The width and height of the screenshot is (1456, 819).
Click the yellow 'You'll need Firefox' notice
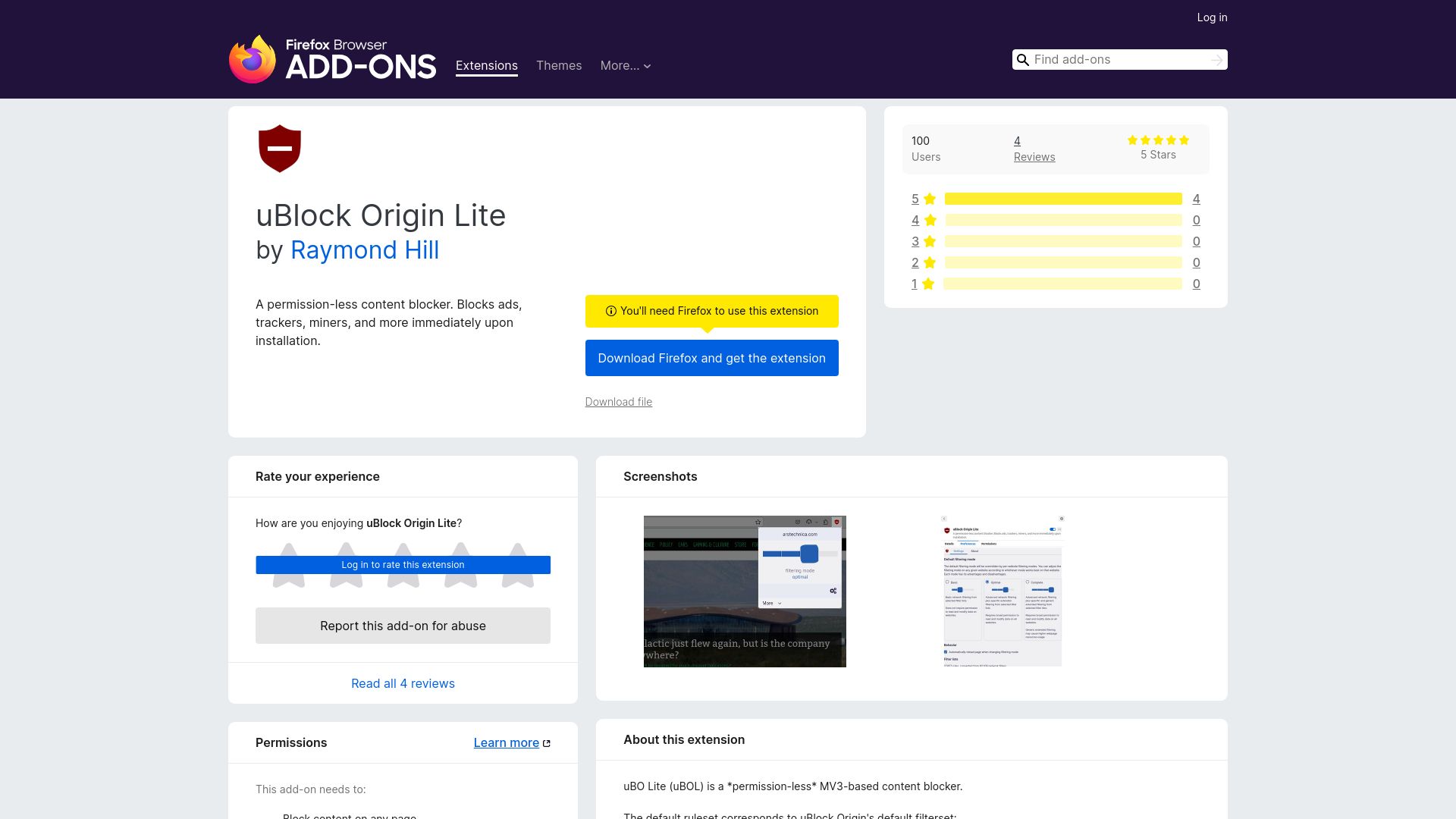(x=711, y=311)
